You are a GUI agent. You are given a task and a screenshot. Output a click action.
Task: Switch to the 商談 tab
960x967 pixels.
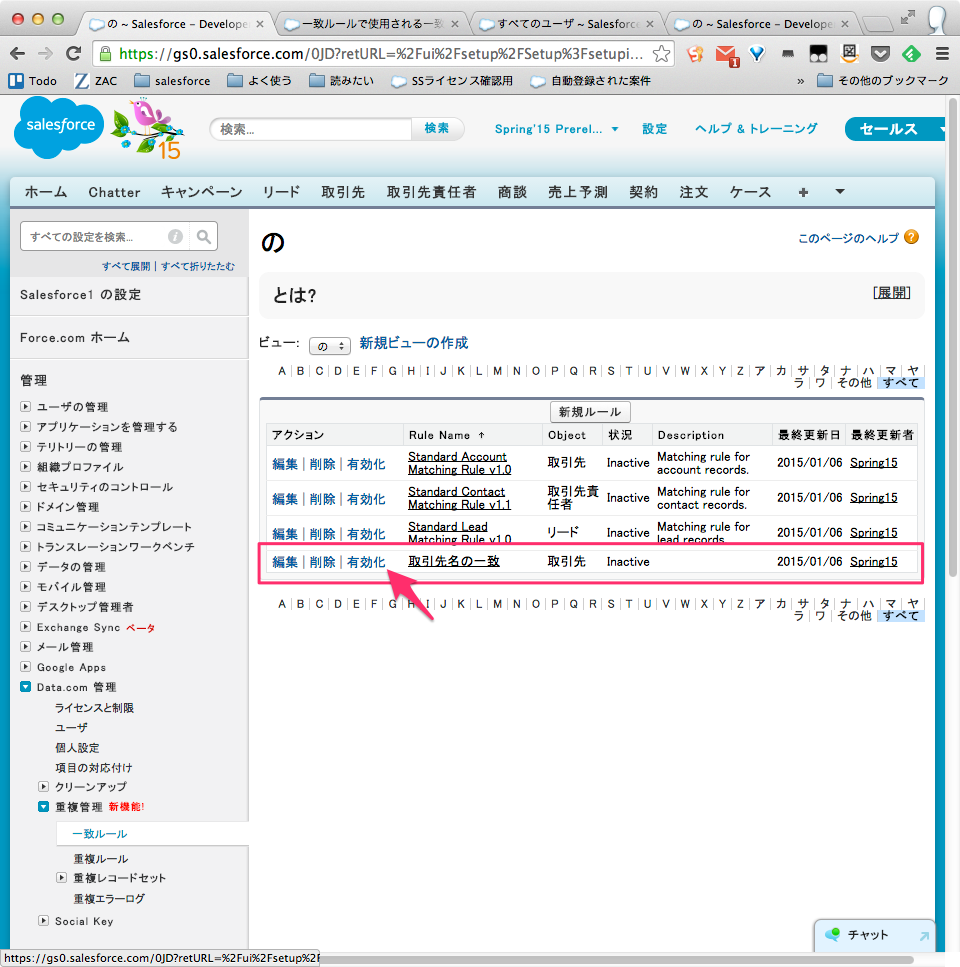(512, 192)
